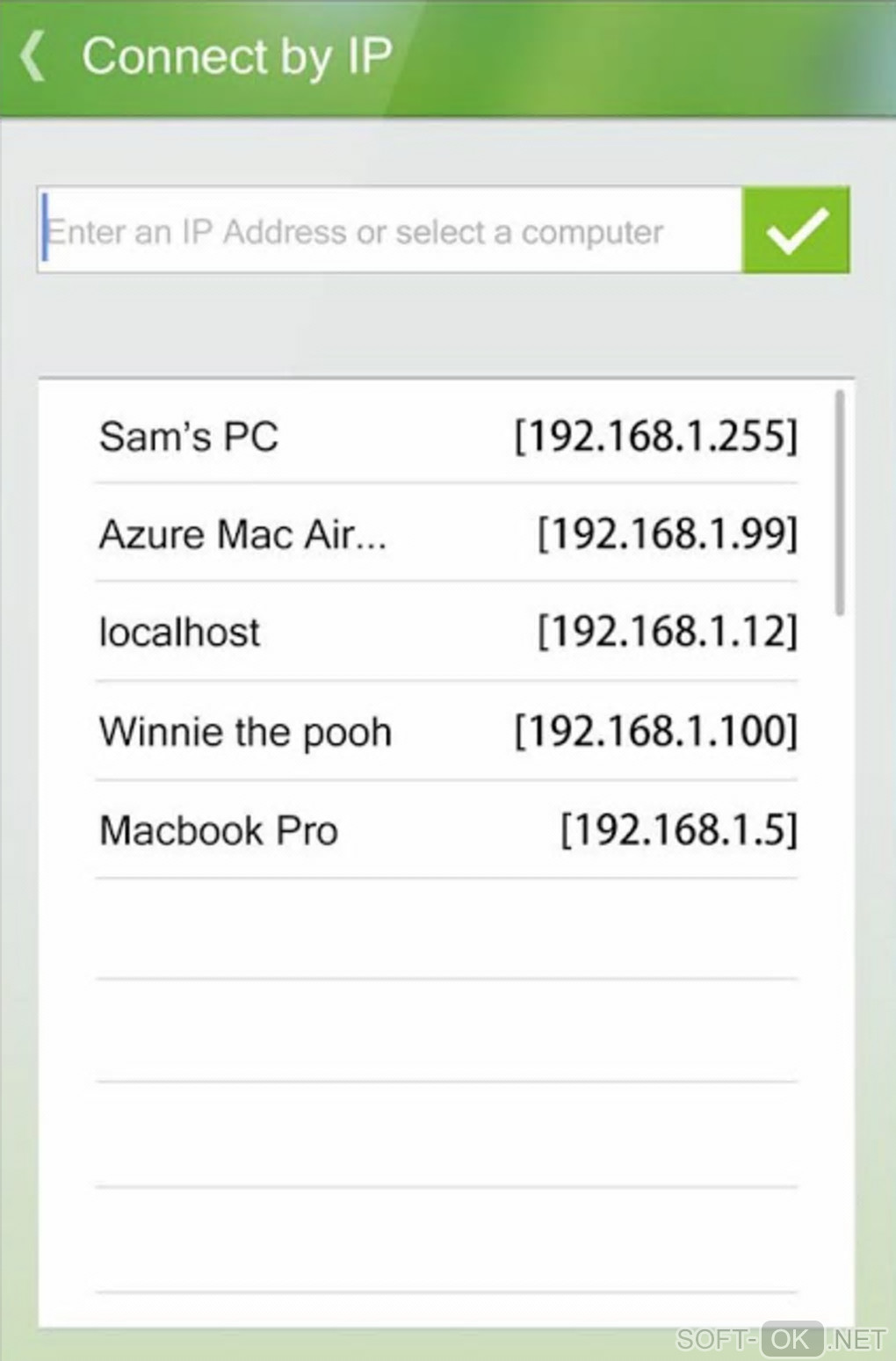
Task: Pick the Winnie the pooh computer
Action: 245,732
